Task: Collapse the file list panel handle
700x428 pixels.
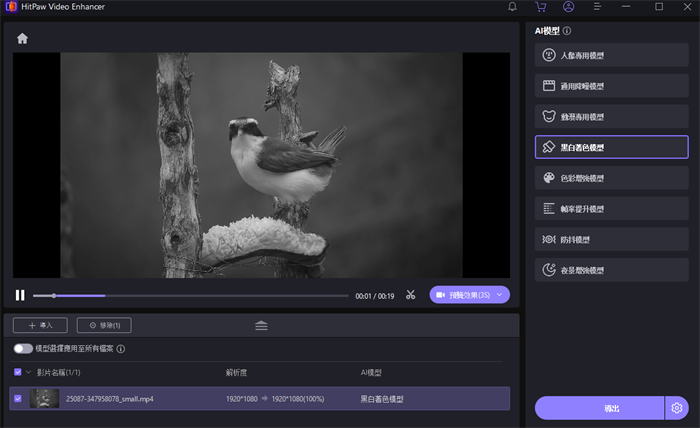Action: pos(261,325)
